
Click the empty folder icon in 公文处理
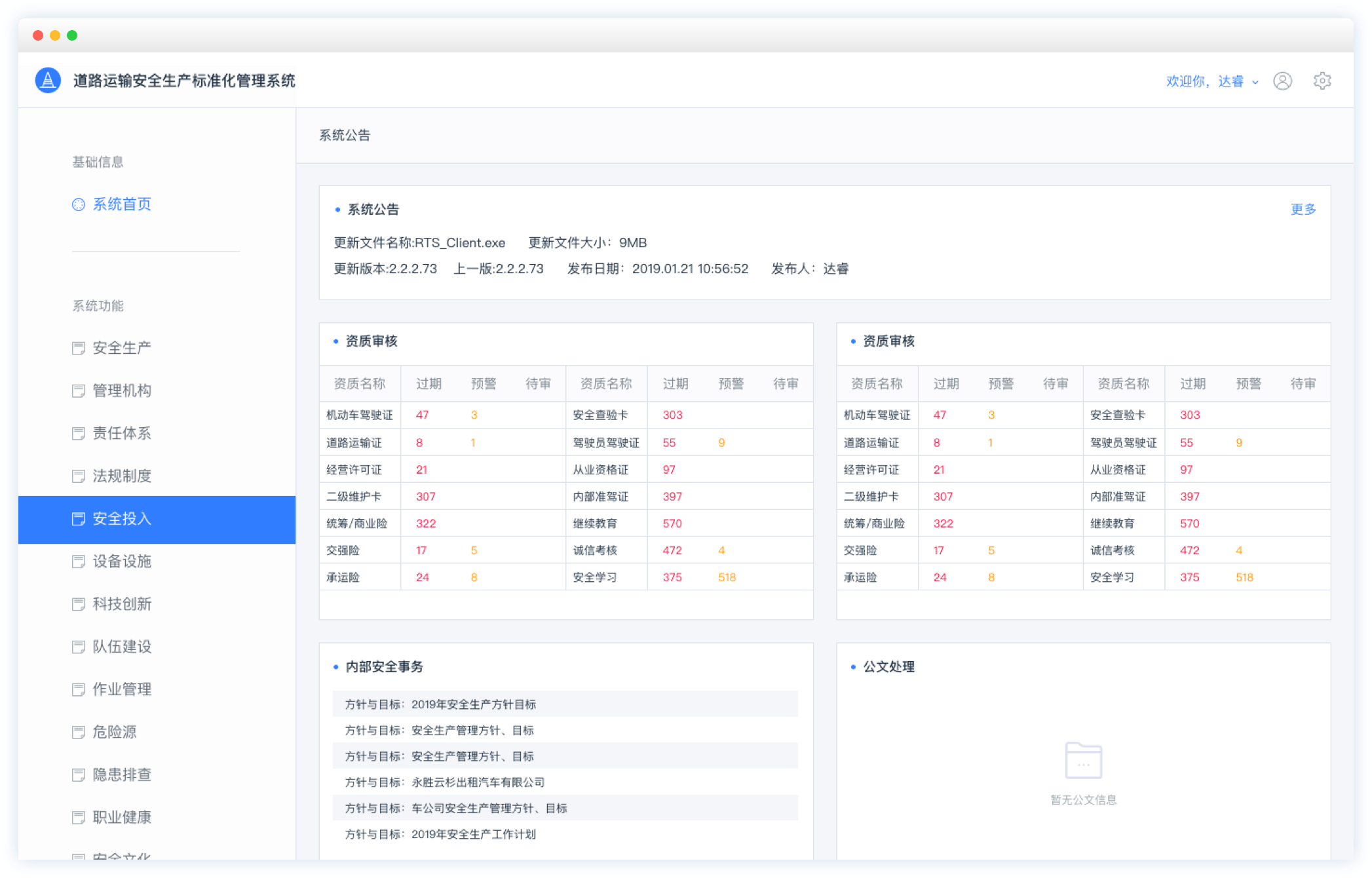point(1083,760)
